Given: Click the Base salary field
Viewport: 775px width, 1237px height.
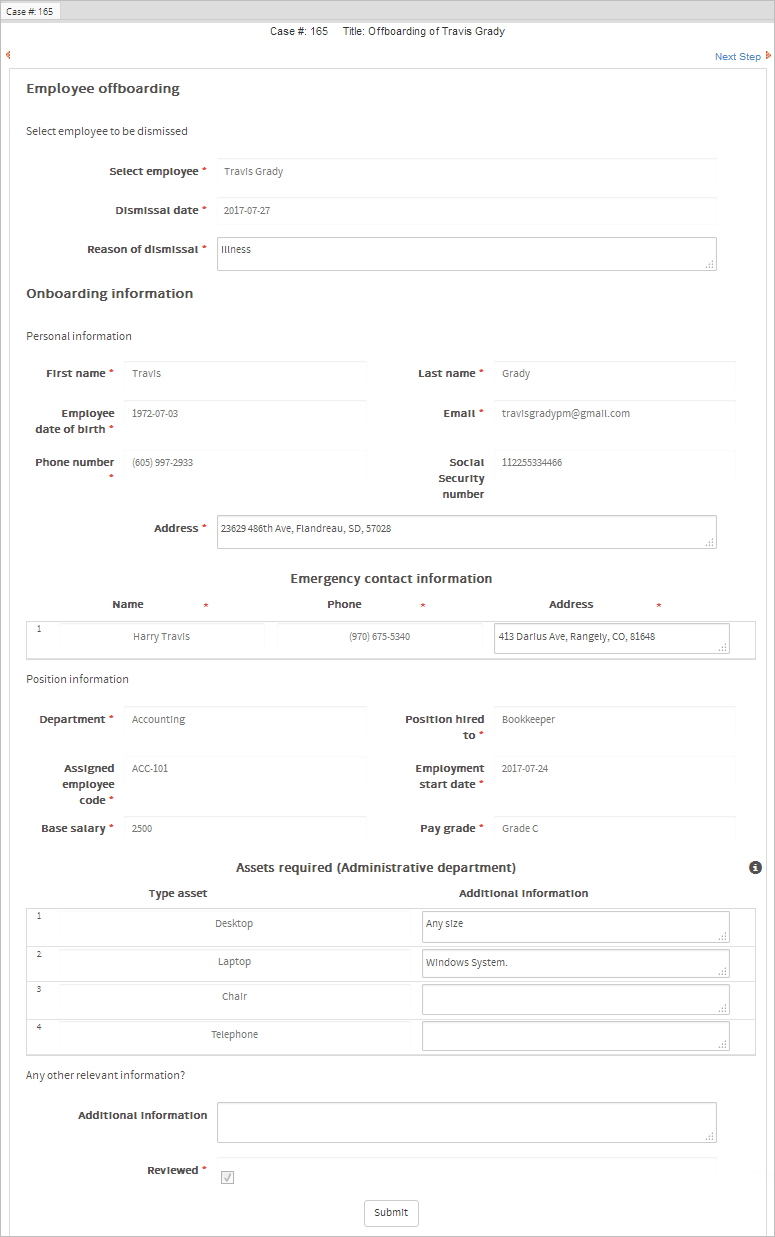Looking at the screenshot, I should tap(245, 829).
